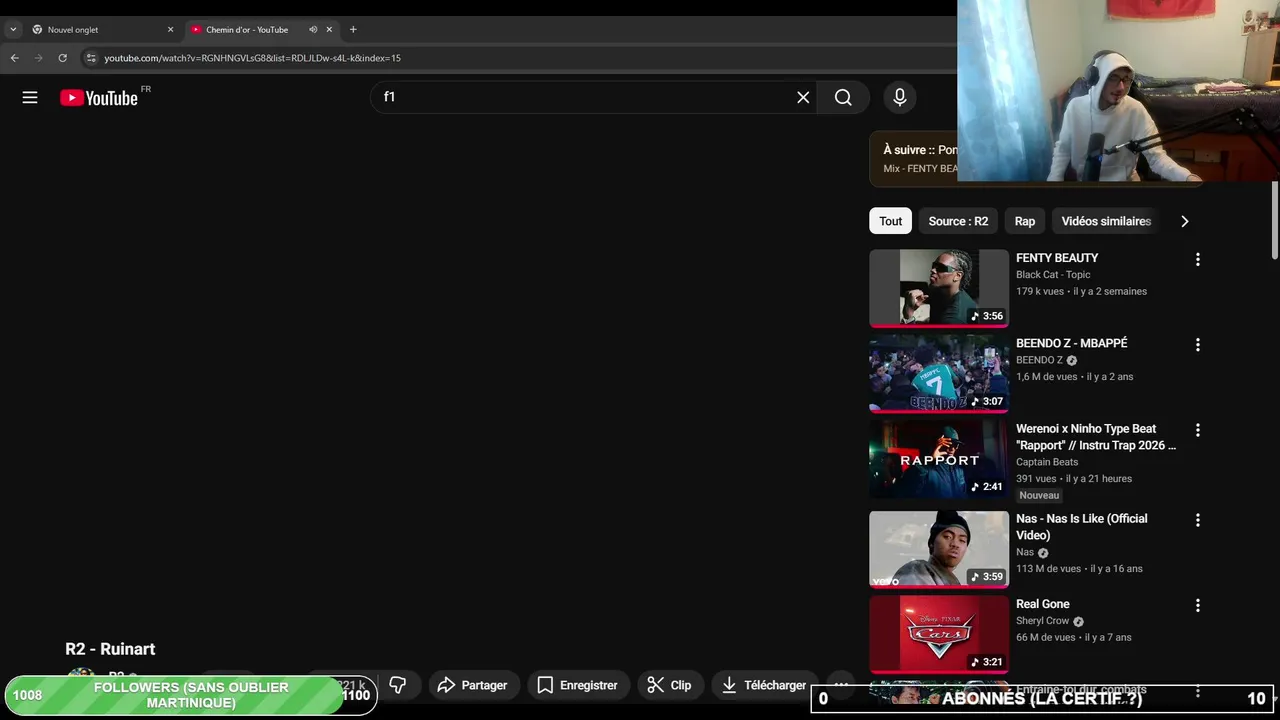Click the R2 - Ruinart video title
The width and height of the screenshot is (1280, 720).
coord(110,649)
